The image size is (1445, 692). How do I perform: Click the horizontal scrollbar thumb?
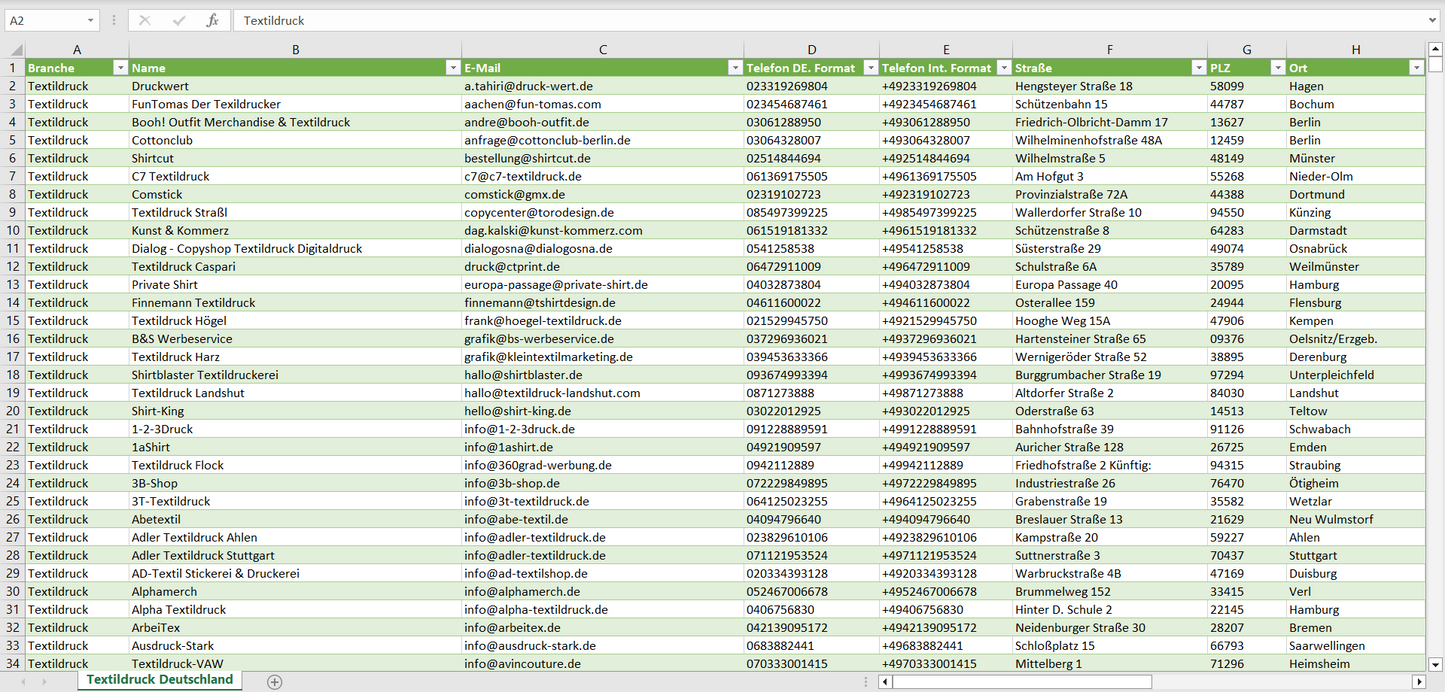[x=1020, y=682]
